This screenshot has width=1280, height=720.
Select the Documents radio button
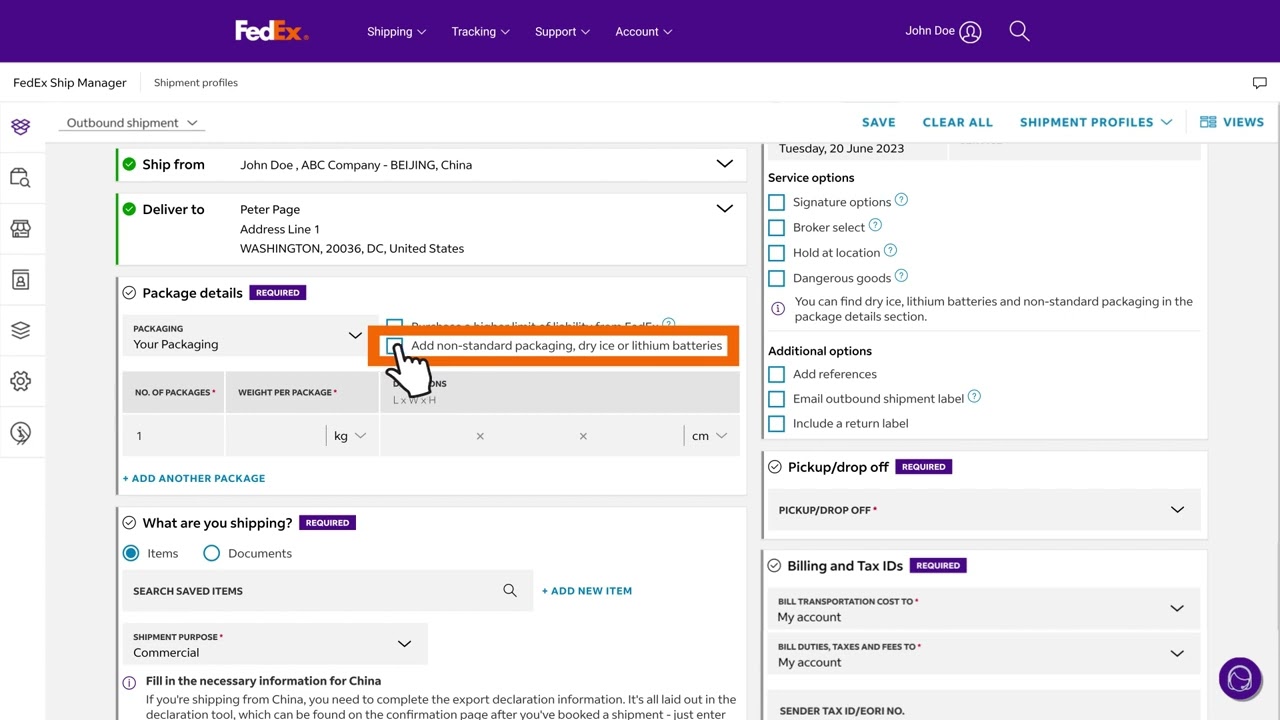coord(212,553)
